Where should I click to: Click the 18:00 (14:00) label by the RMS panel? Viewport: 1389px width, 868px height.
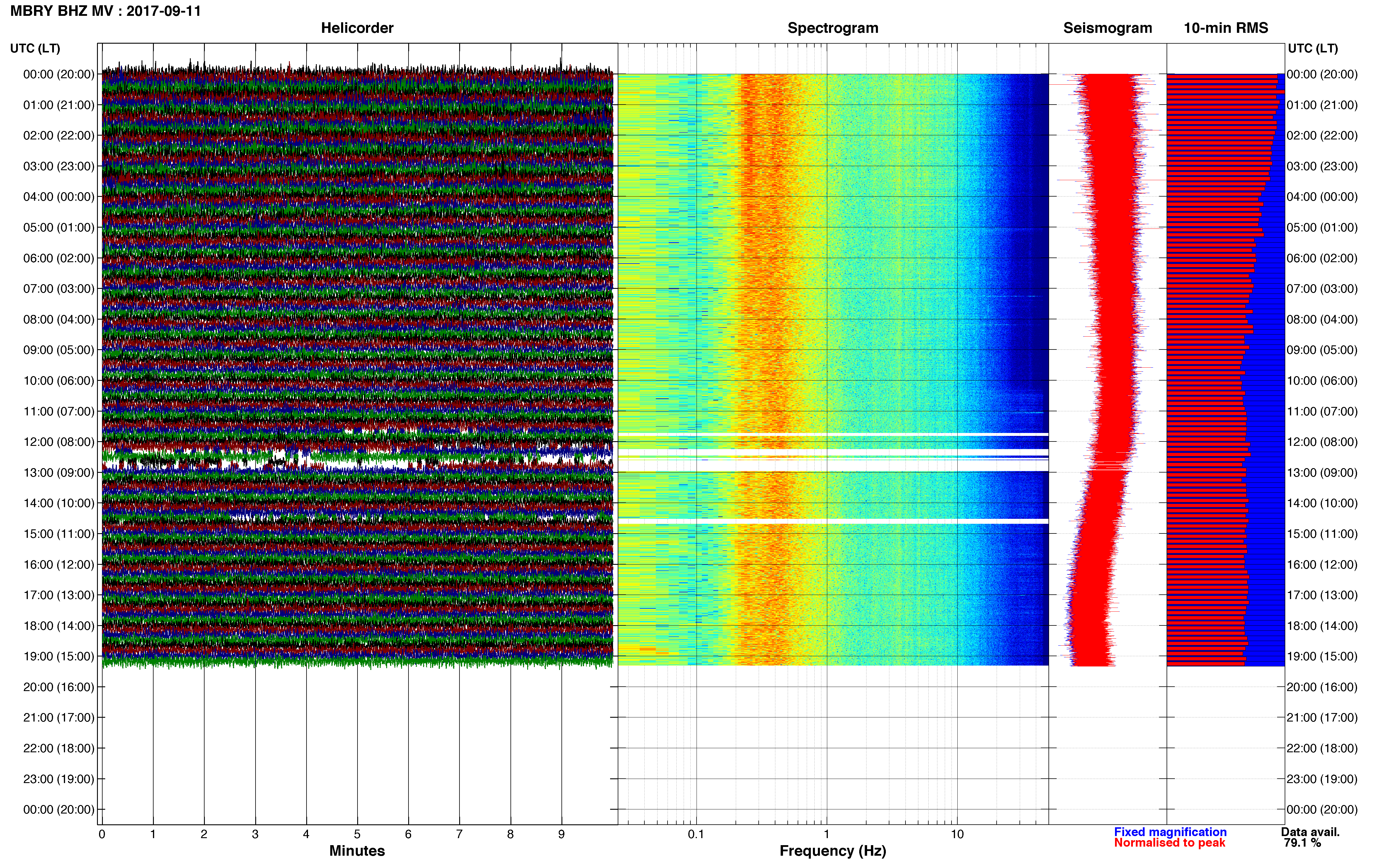coord(1322,626)
